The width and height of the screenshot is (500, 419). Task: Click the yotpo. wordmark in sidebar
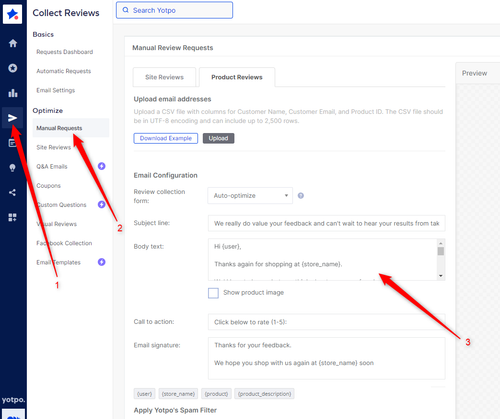coord(13,399)
